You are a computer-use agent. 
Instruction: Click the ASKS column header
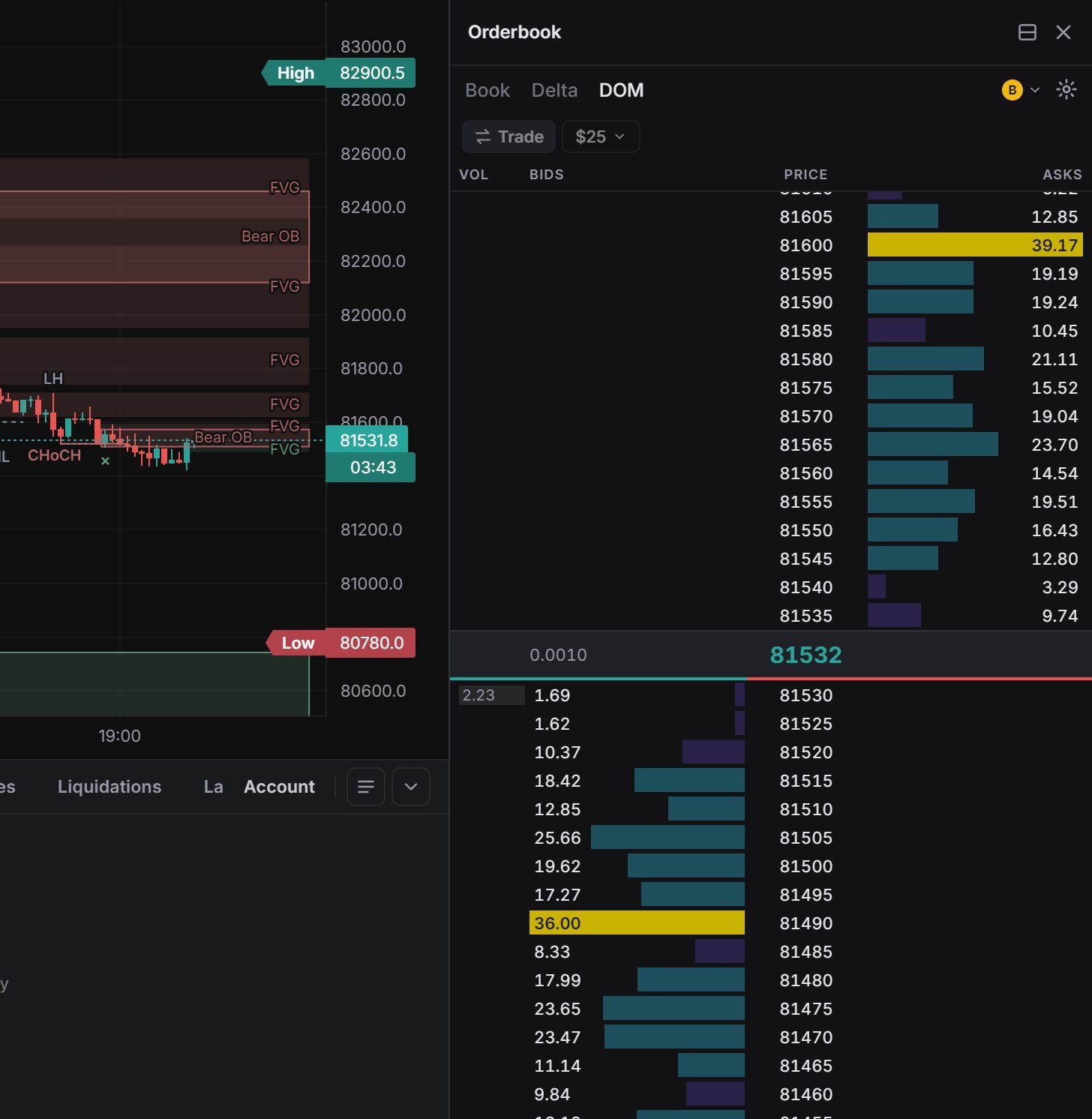coord(1062,175)
